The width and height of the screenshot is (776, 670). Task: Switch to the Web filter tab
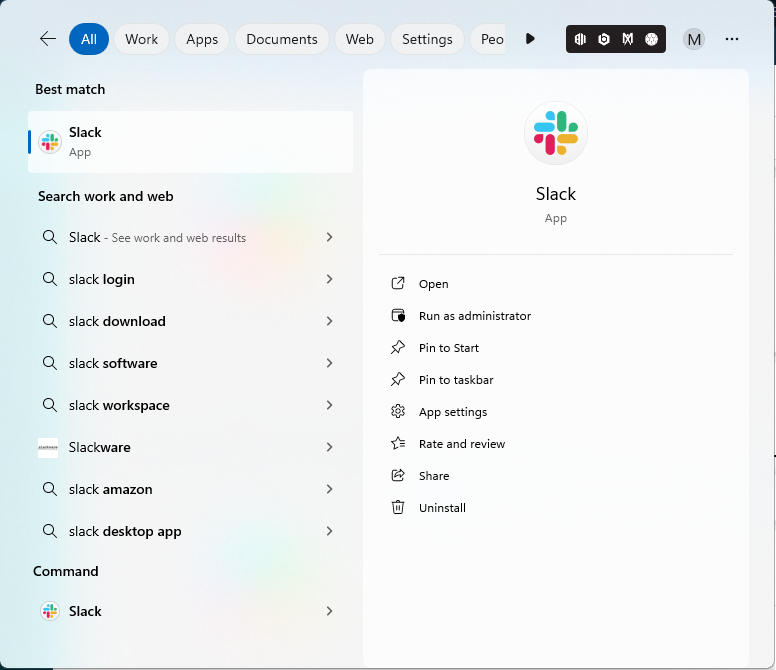click(x=359, y=39)
